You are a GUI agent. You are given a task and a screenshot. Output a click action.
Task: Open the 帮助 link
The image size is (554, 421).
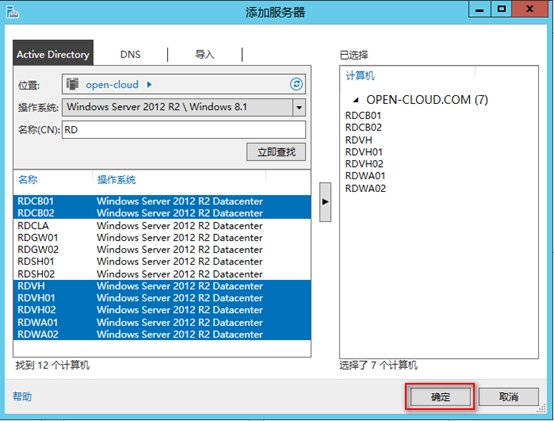pos(22,397)
